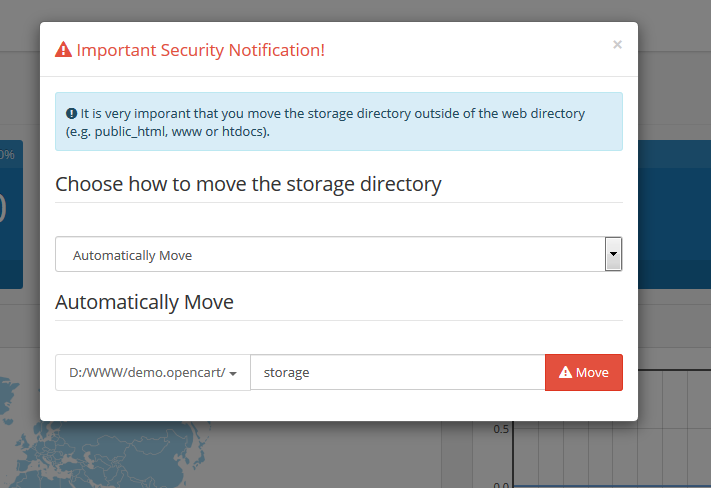
Task: Click the storage directory name field
Action: pos(398,372)
